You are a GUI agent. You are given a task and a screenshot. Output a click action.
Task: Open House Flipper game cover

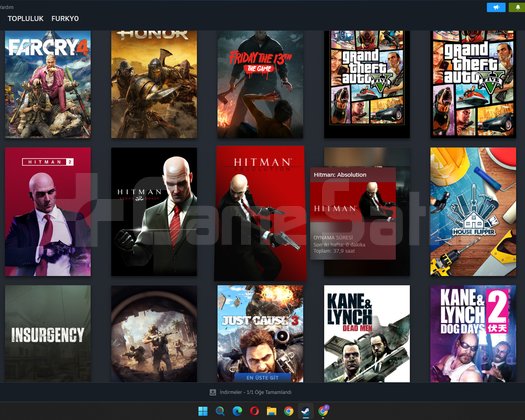point(473,212)
